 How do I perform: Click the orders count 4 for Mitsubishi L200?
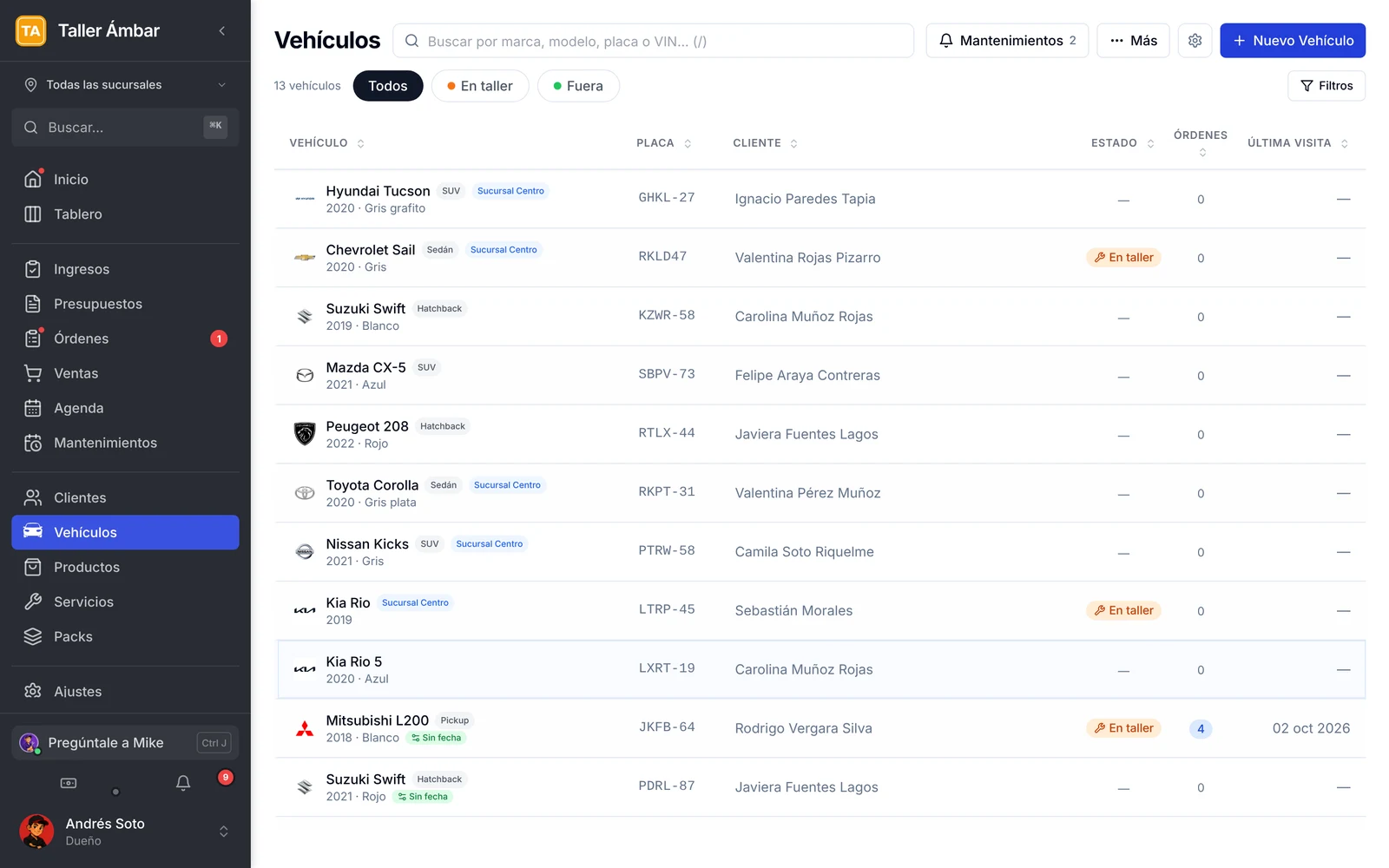click(1201, 728)
